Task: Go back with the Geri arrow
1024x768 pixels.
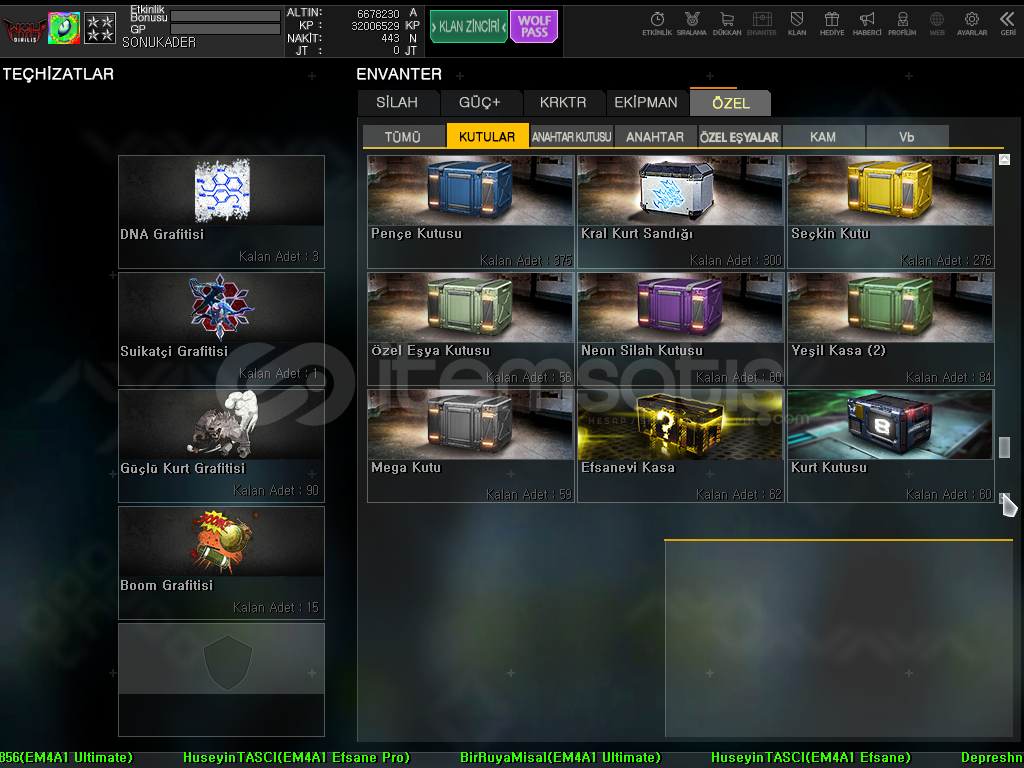Action: coord(1007,24)
